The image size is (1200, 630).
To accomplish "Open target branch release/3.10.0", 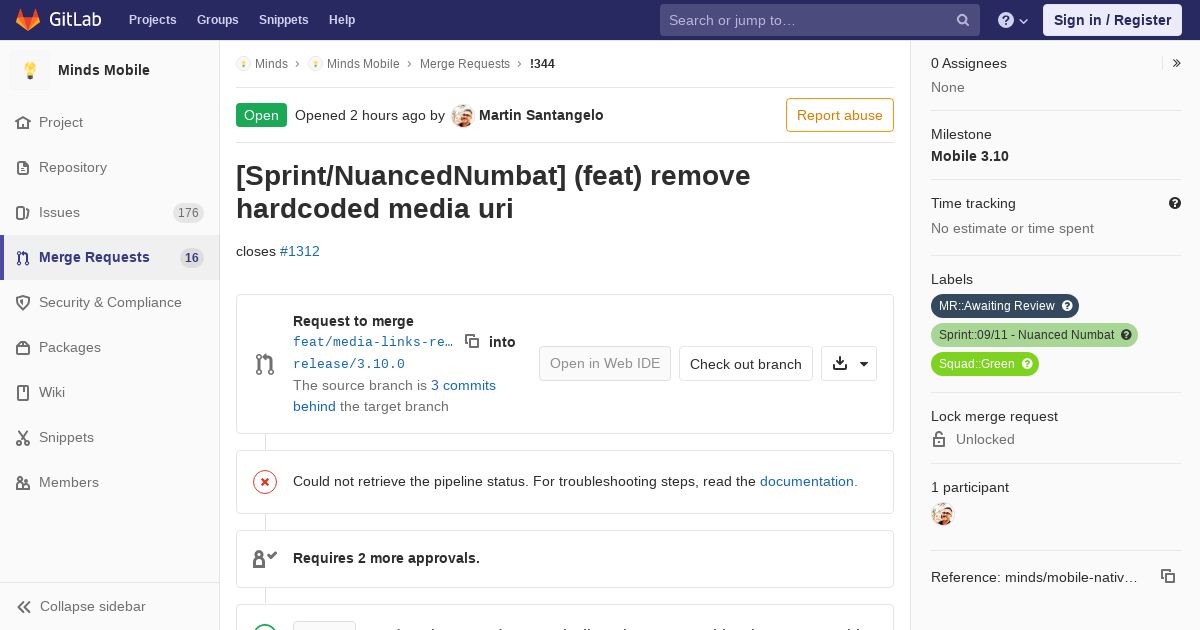I will click(x=349, y=364).
